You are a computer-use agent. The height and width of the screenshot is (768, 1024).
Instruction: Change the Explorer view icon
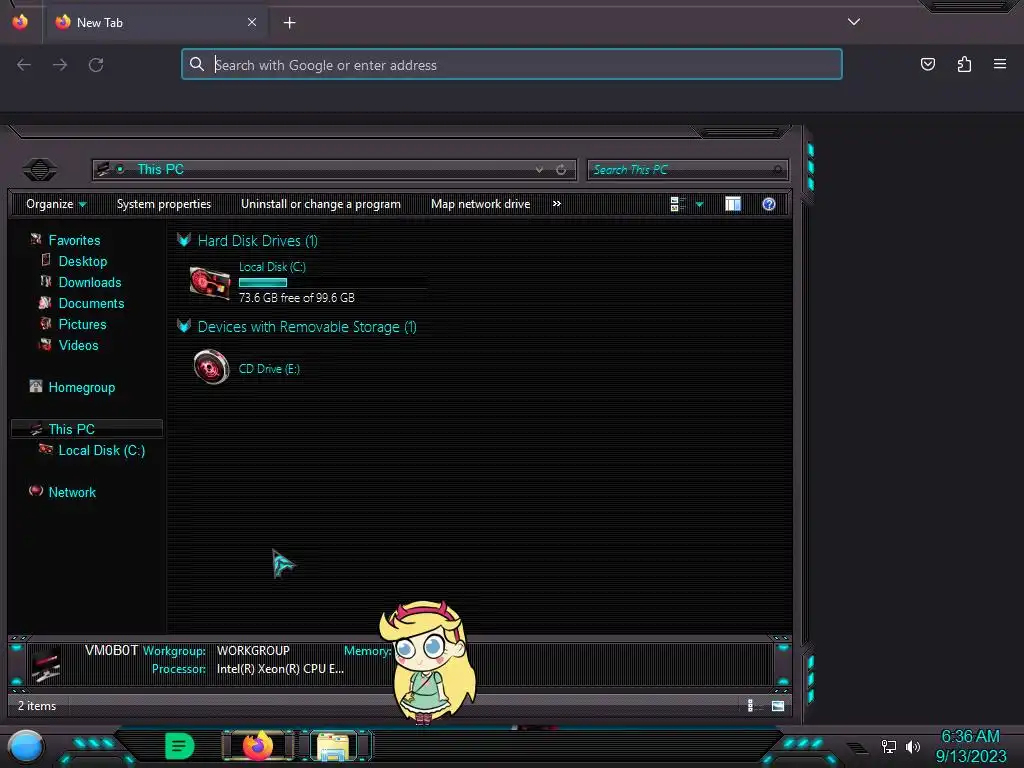[677, 204]
